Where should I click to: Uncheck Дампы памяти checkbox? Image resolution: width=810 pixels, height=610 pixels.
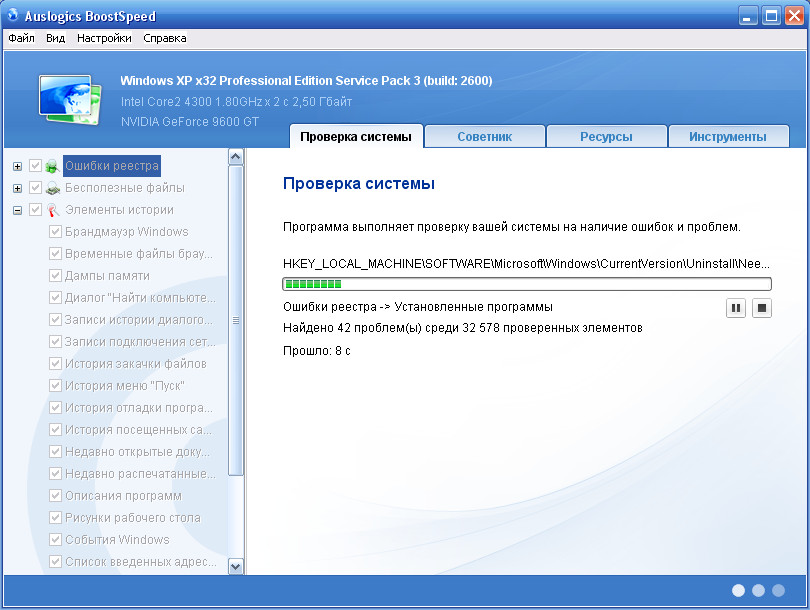(x=55, y=276)
